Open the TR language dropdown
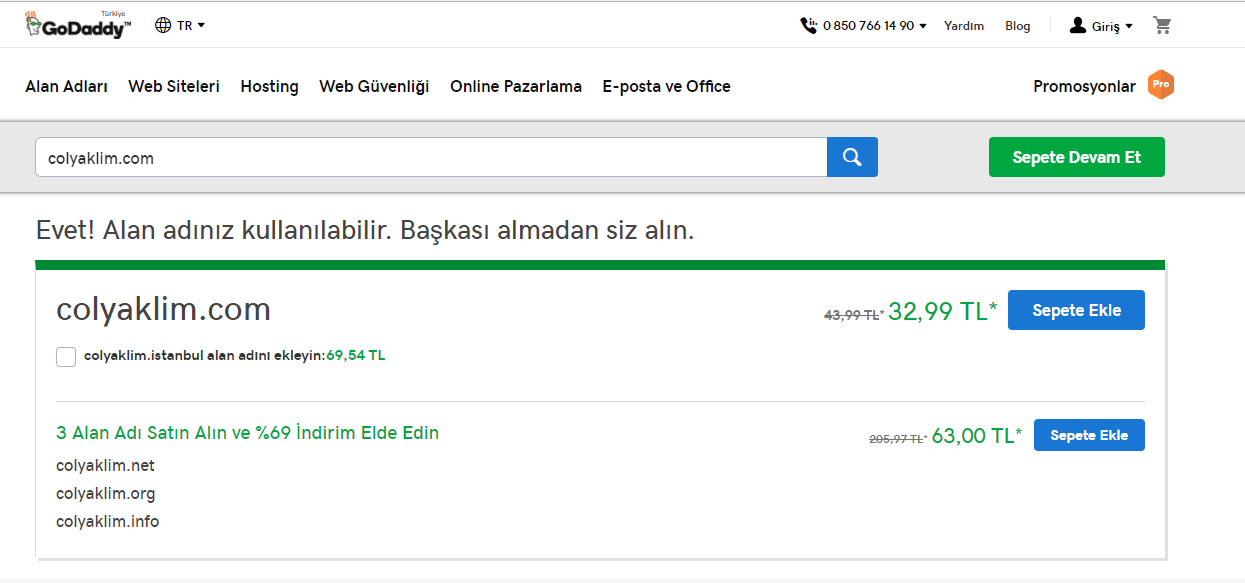Screen dimensions: 1245x583 coord(191,25)
